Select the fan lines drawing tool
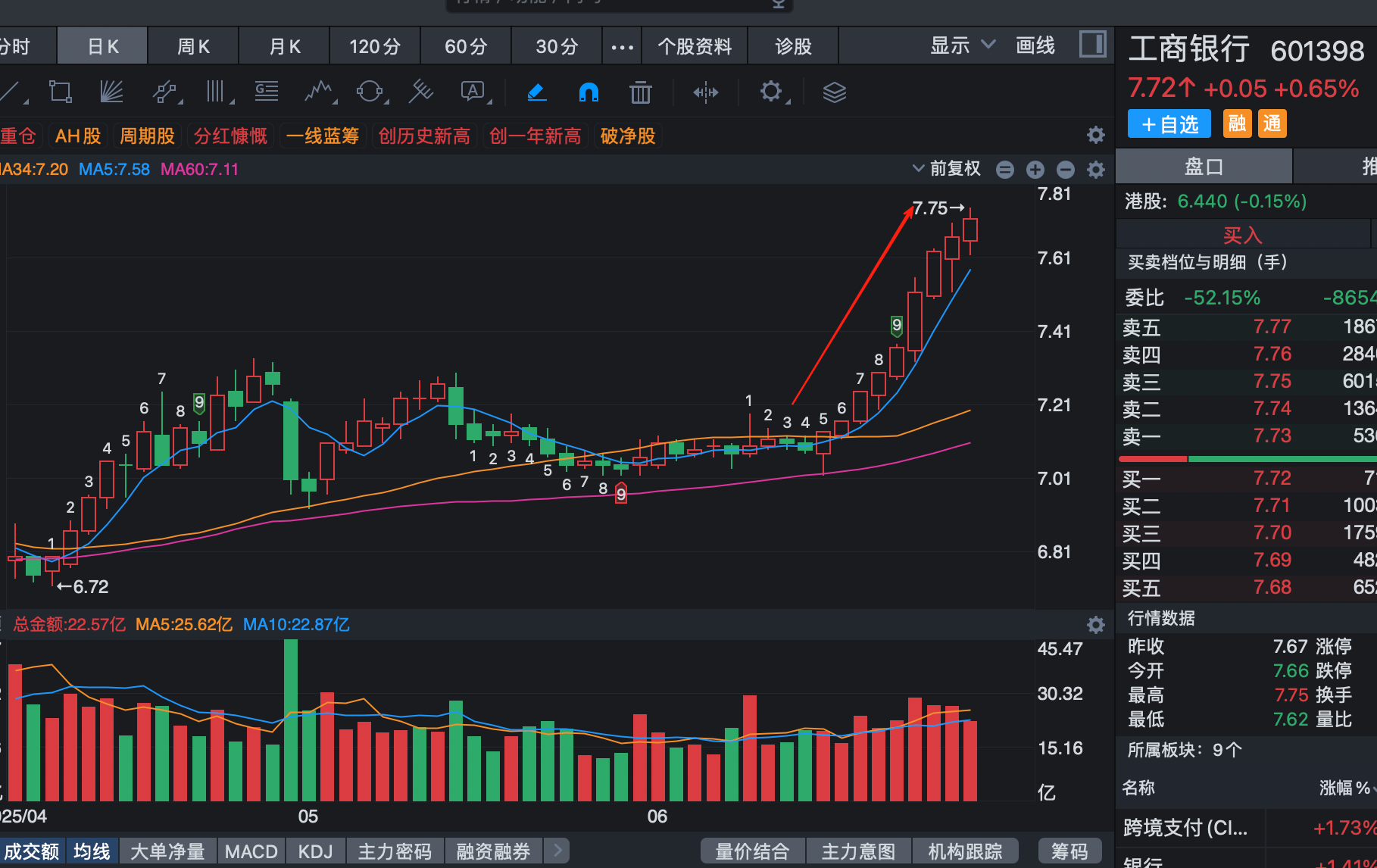The width and height of the screenshot is (1377, 868). pyautogui.click(x=111, y=92)
